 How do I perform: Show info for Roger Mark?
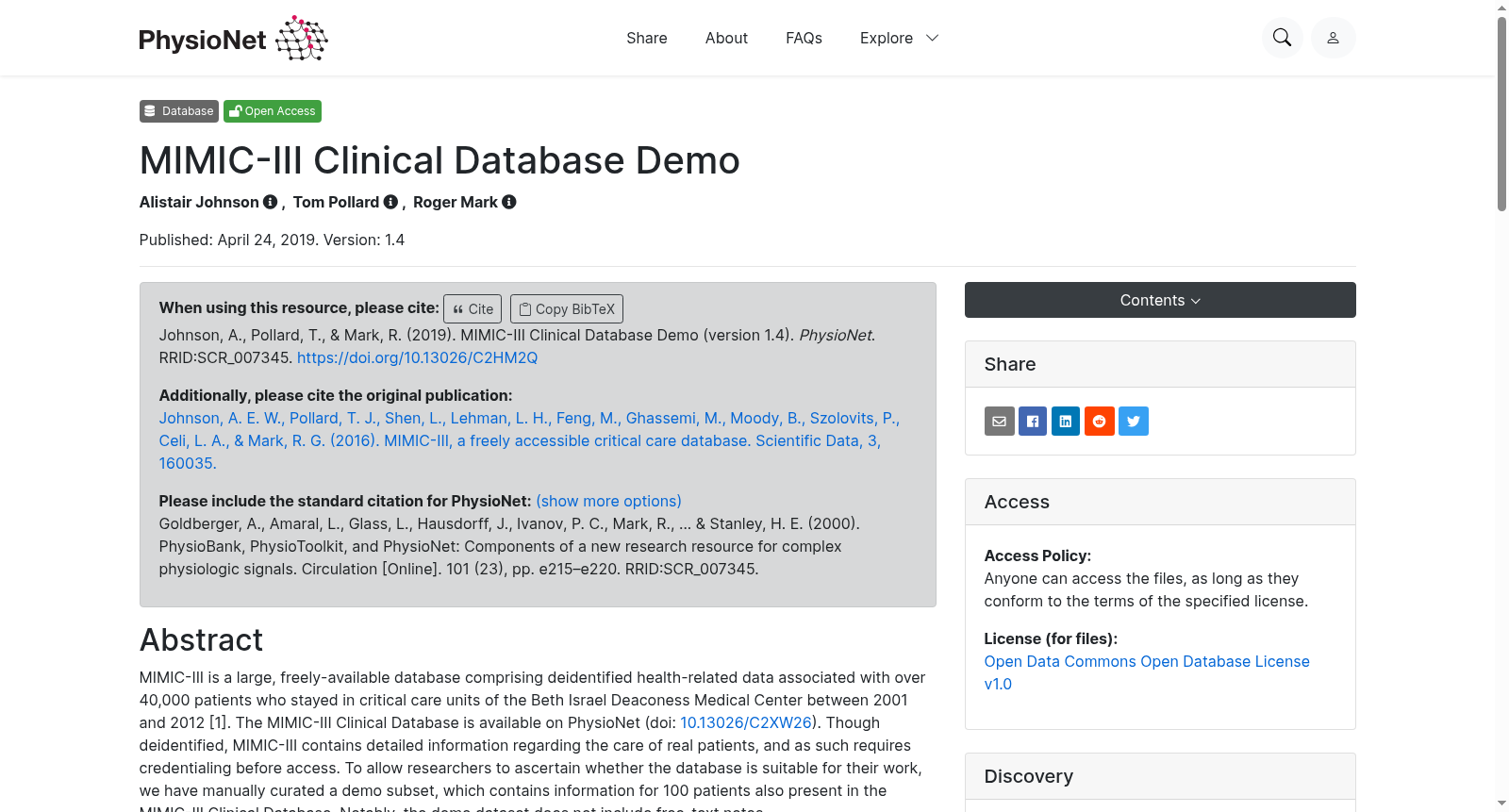(x=509, y=202)
